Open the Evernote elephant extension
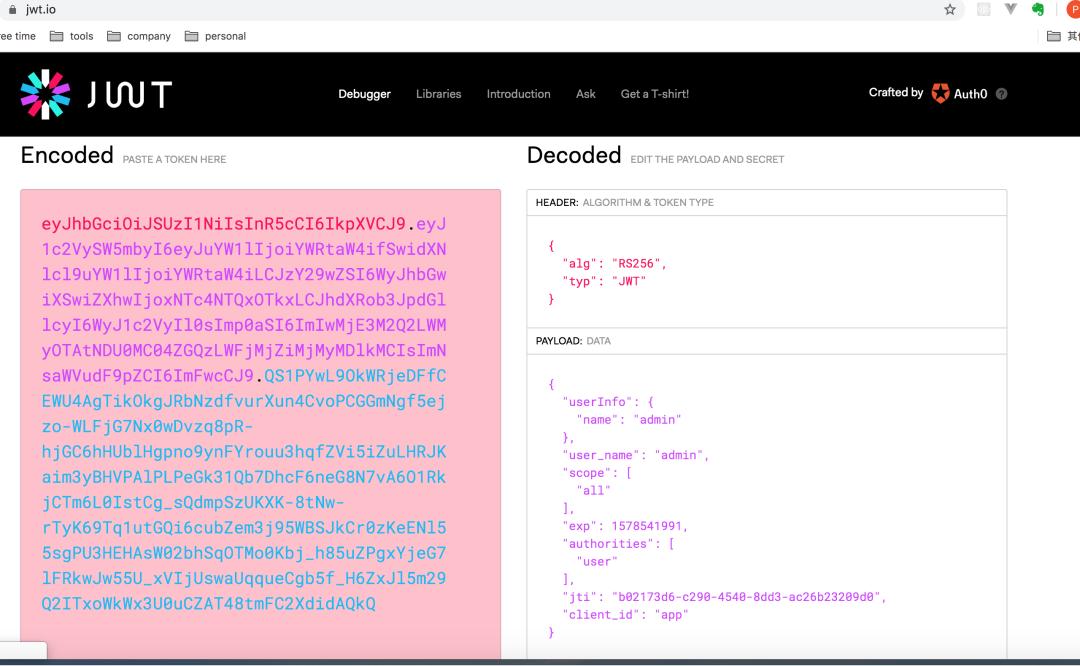The width and height of the screenshot is (1080, 666). [x=1038, y=10]
